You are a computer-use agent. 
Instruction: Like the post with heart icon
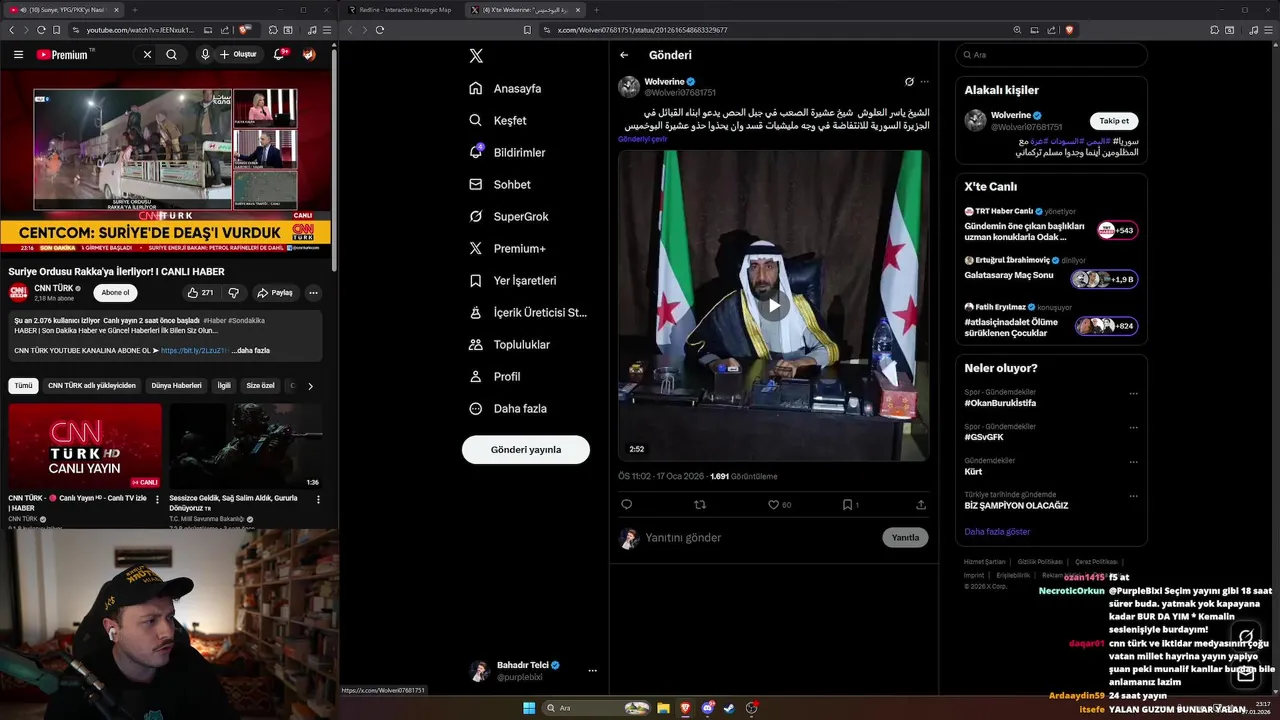[x=773, y=505]
